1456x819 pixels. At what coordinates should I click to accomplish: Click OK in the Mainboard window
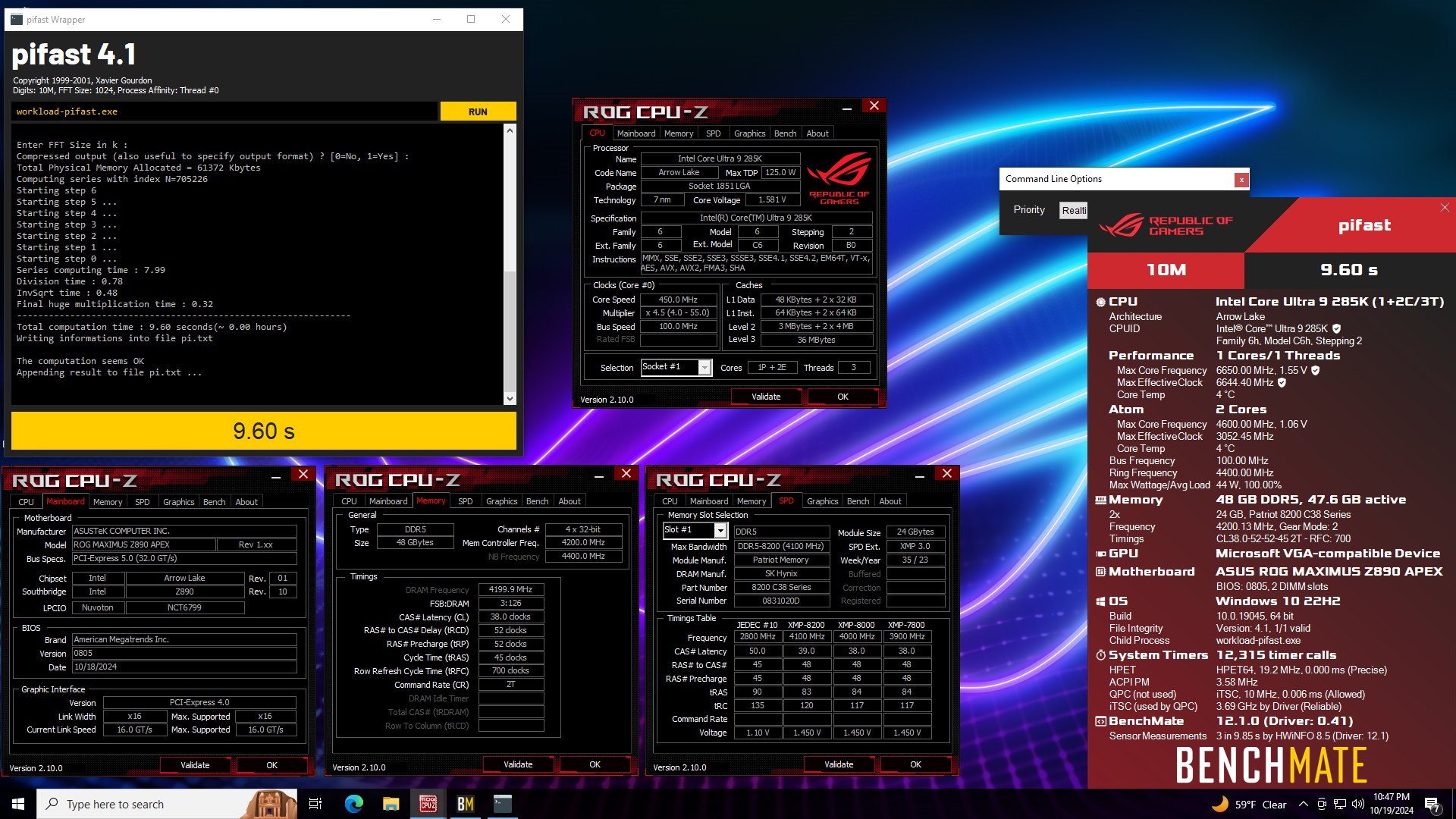coord(271,765)
